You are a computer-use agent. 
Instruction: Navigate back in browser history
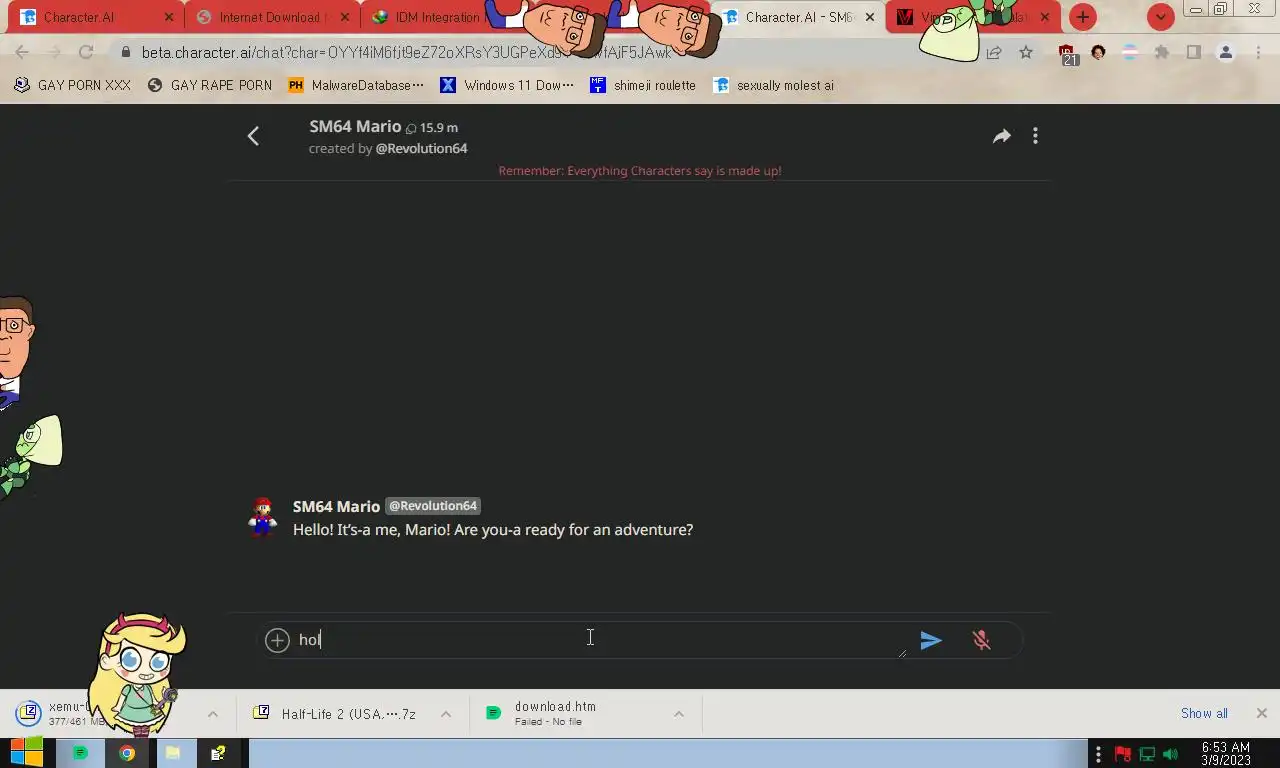[x=22, y=52]
